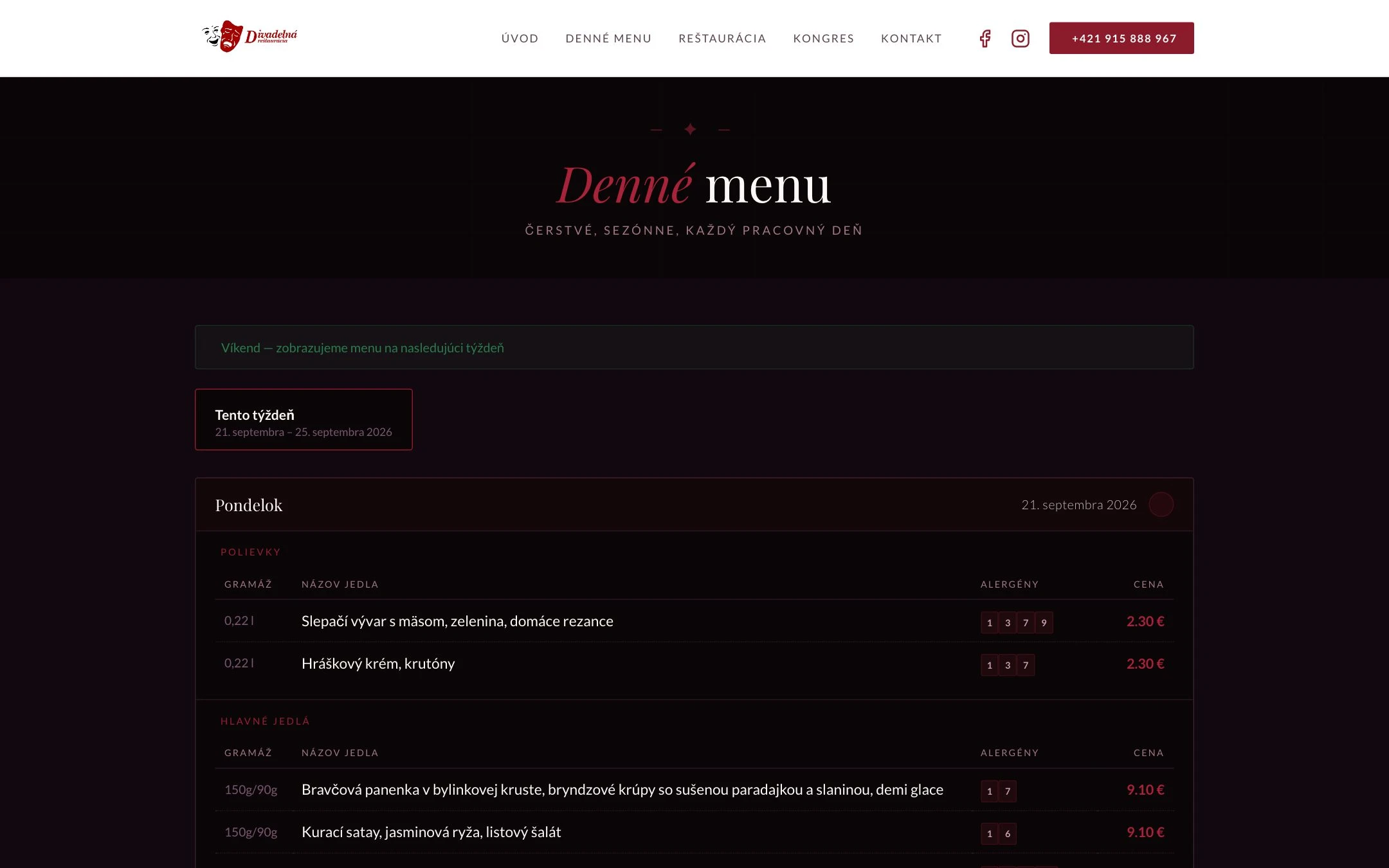This screenshot has width=1389, height=868.
Task: Open the Facebook page icon
Action: (x=985, y=39)
